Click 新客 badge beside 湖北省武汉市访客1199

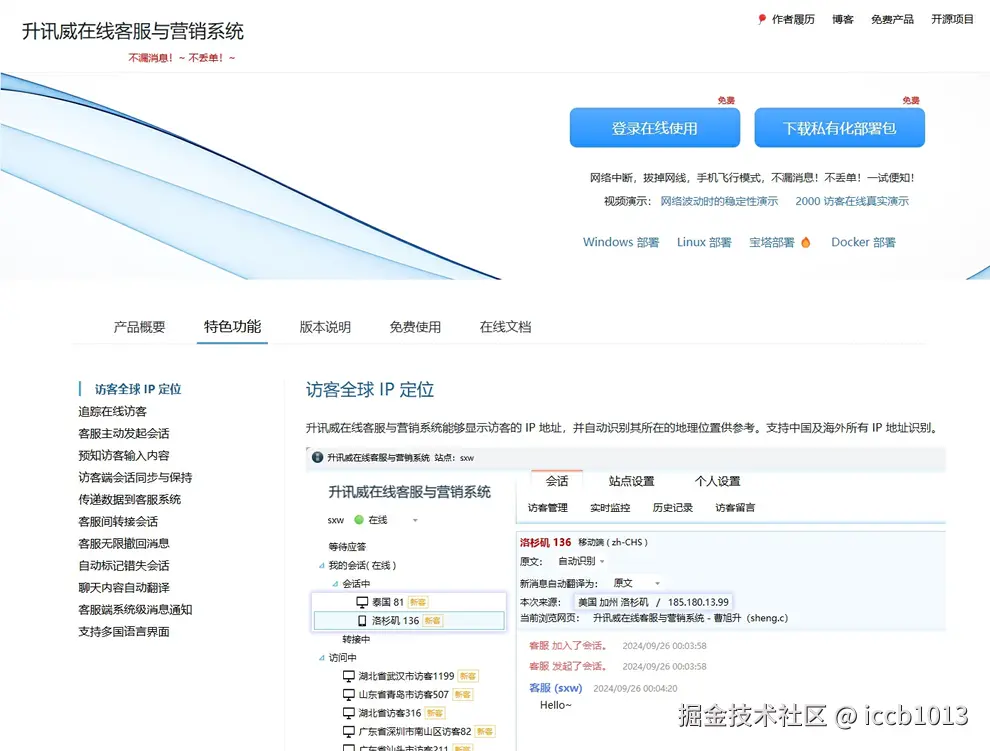point(468,676)
